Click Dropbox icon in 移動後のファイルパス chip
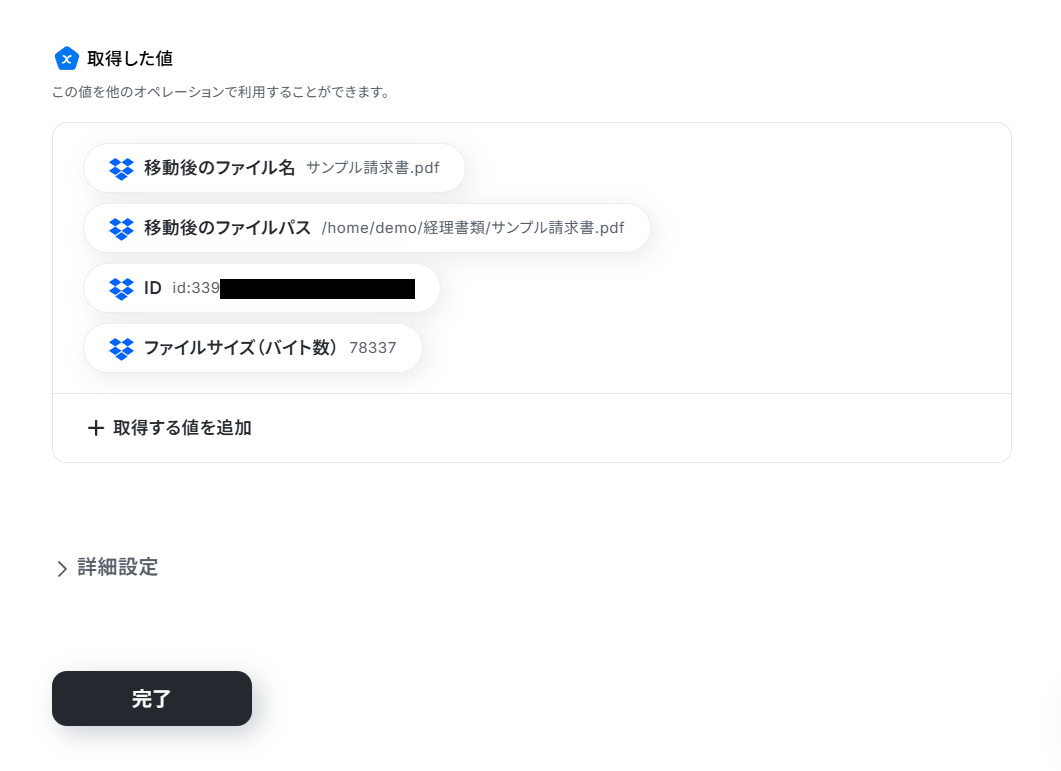Screen dimensions: 1061x771 pos(121,229)
